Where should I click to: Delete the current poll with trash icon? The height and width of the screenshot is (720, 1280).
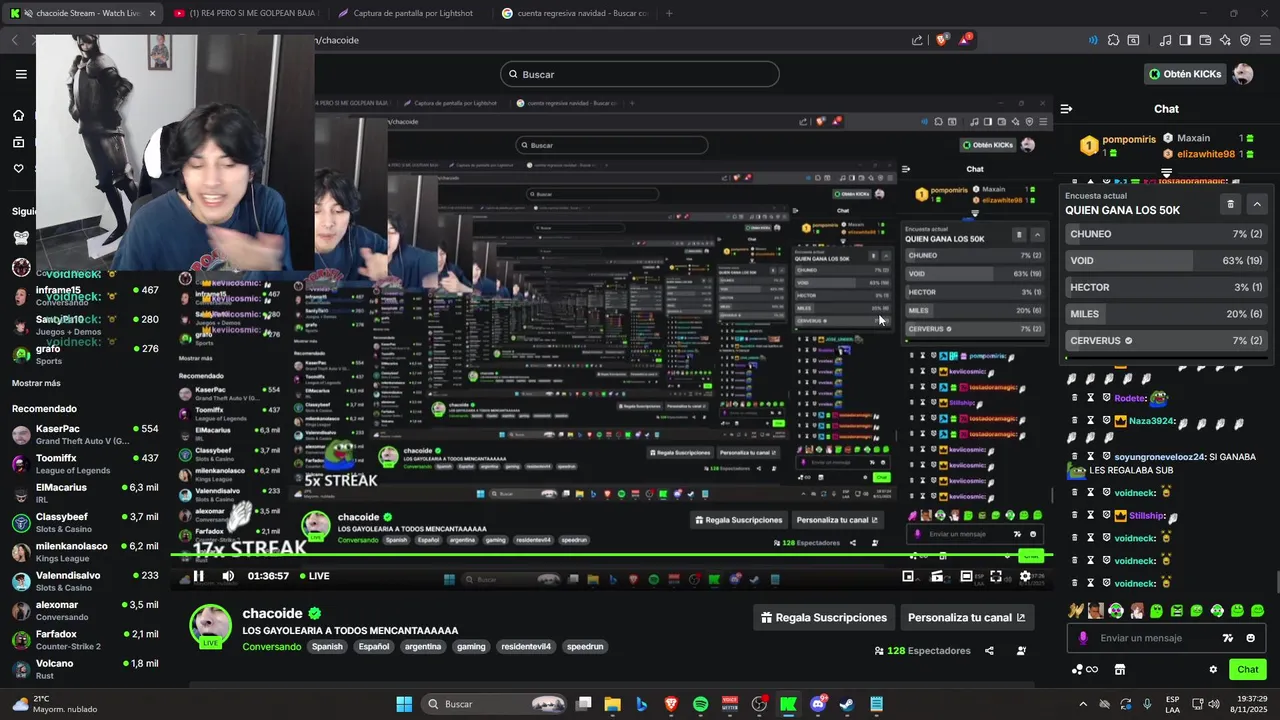coord(1231,204)
